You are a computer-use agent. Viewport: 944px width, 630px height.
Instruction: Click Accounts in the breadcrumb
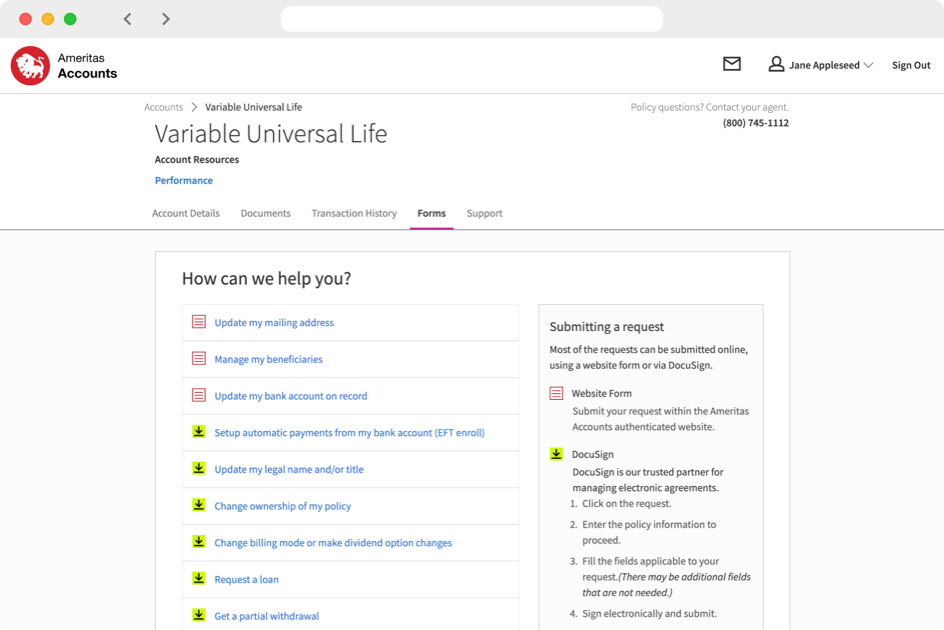[x=163, y=107]
